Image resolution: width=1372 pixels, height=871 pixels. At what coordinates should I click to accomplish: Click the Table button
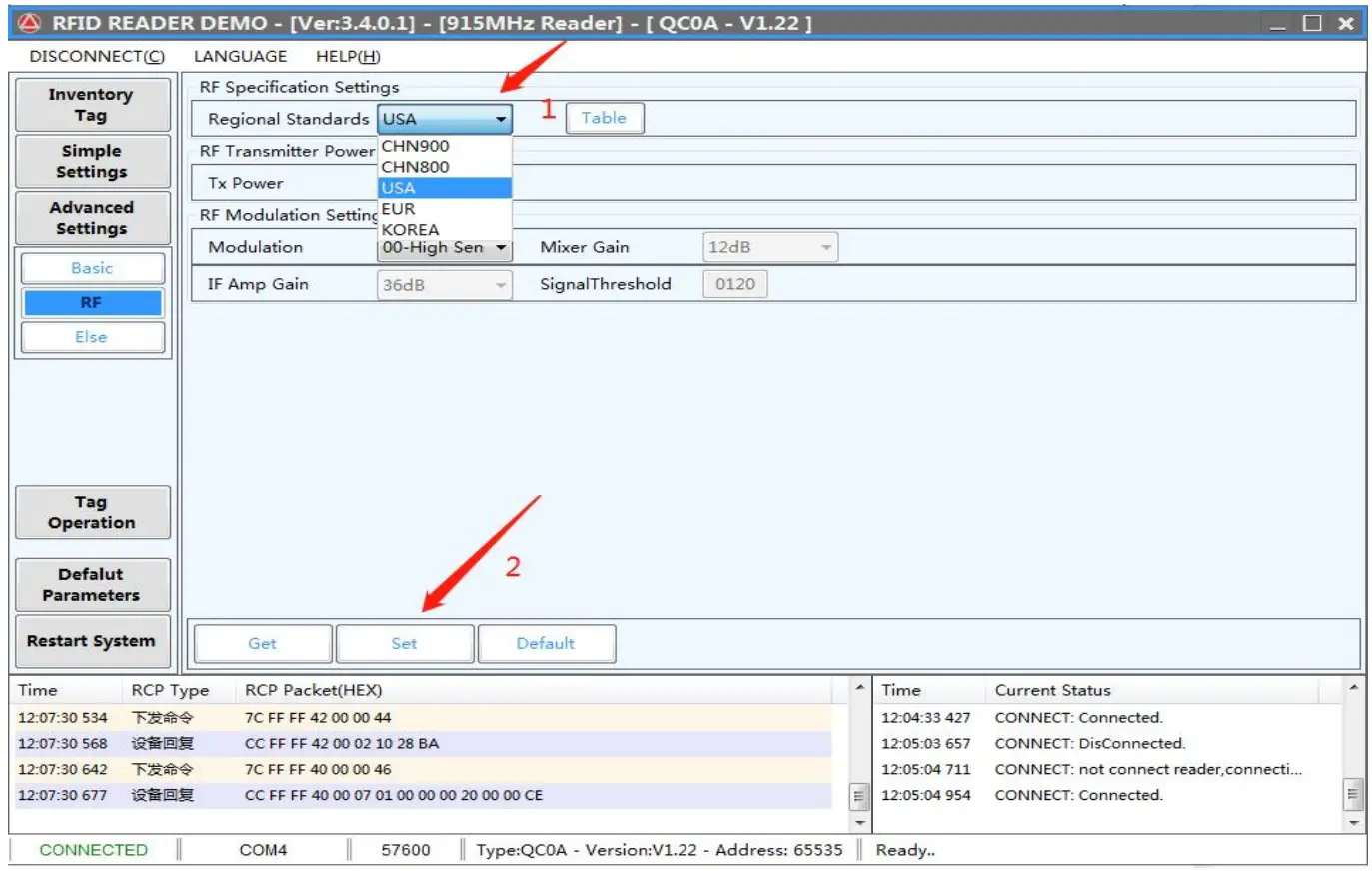point(604,118)
